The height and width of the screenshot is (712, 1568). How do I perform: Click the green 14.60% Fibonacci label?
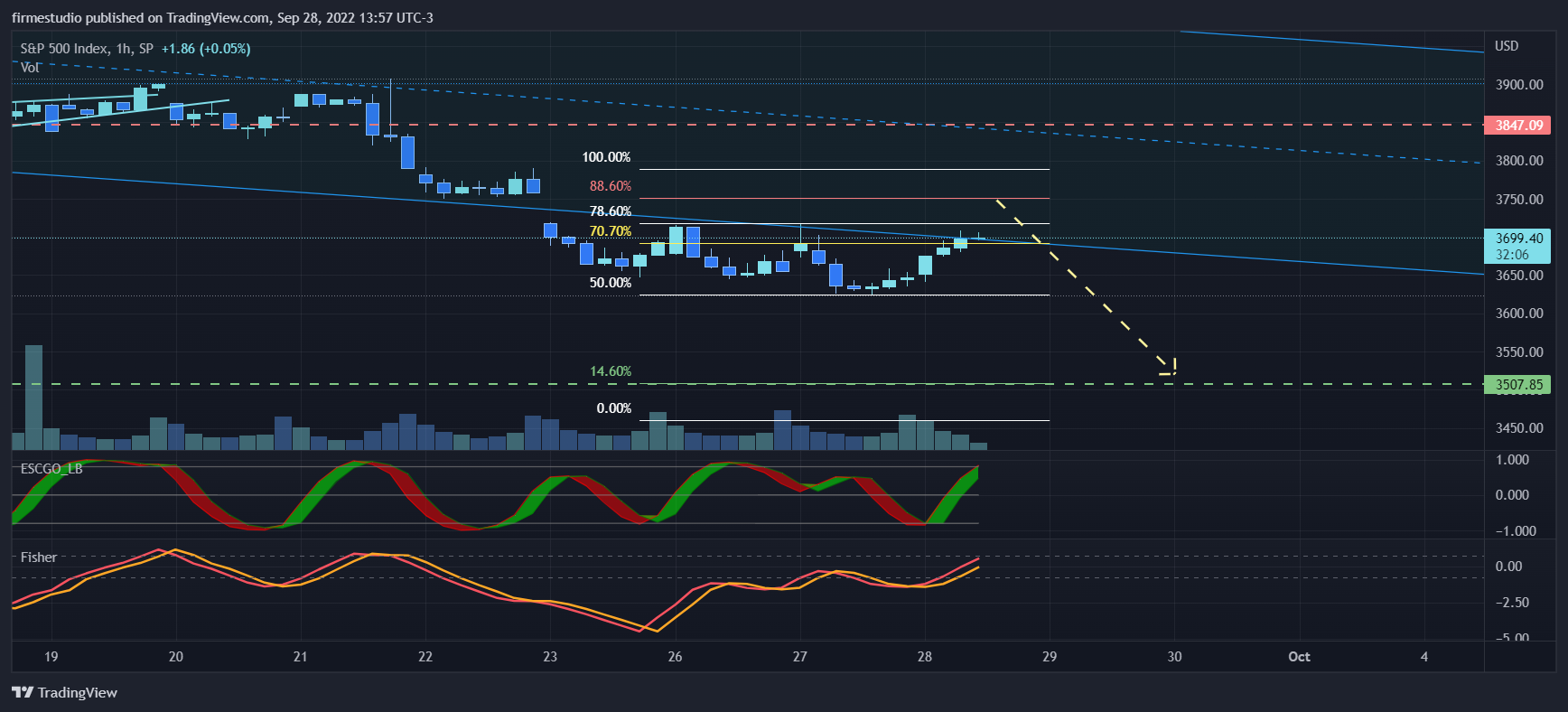[611, 371]
